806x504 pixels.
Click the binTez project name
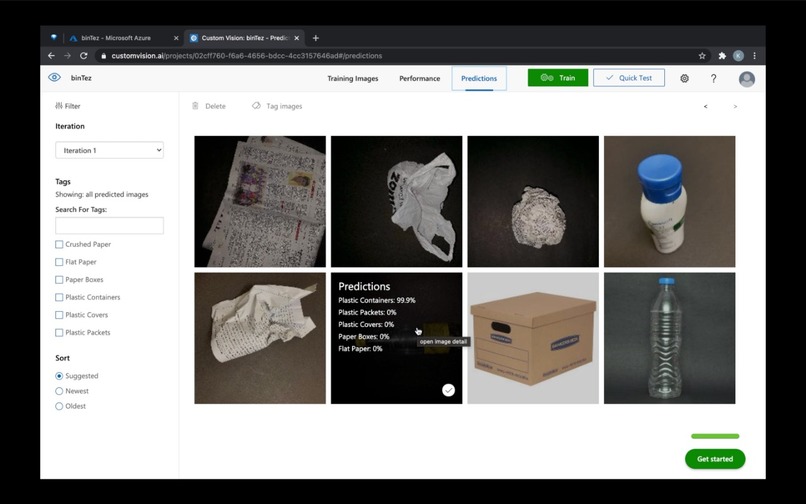click(x=81, y=78)
